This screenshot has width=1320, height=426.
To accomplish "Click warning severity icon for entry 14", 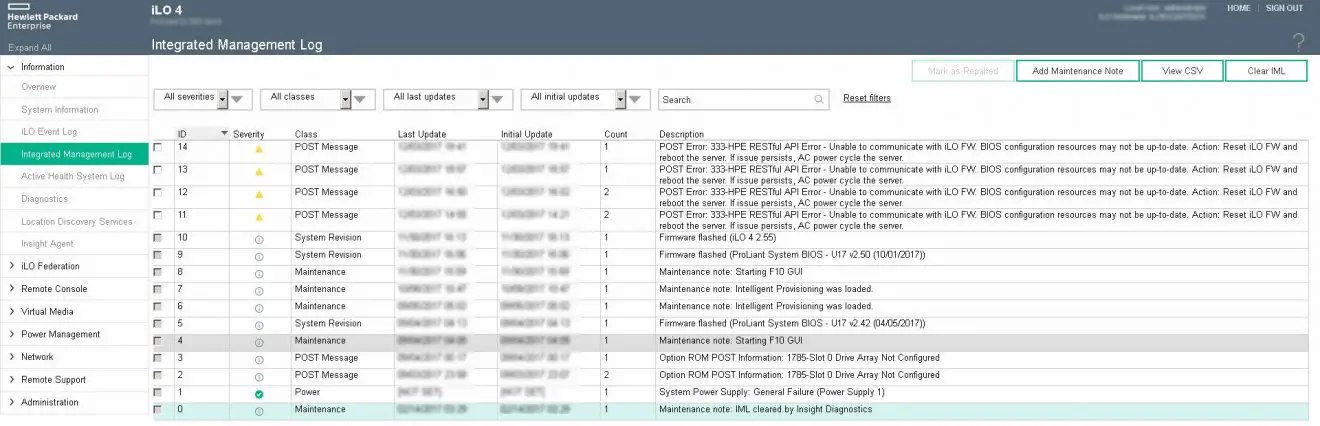I will 259,149.
